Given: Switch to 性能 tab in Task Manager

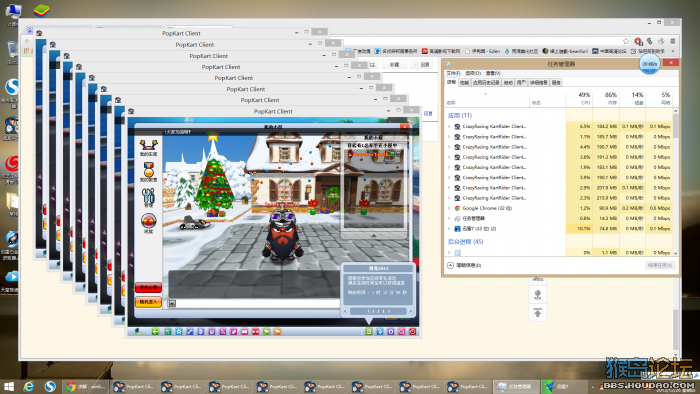Looking at the screenshot, I should click(x=464, y=83).
